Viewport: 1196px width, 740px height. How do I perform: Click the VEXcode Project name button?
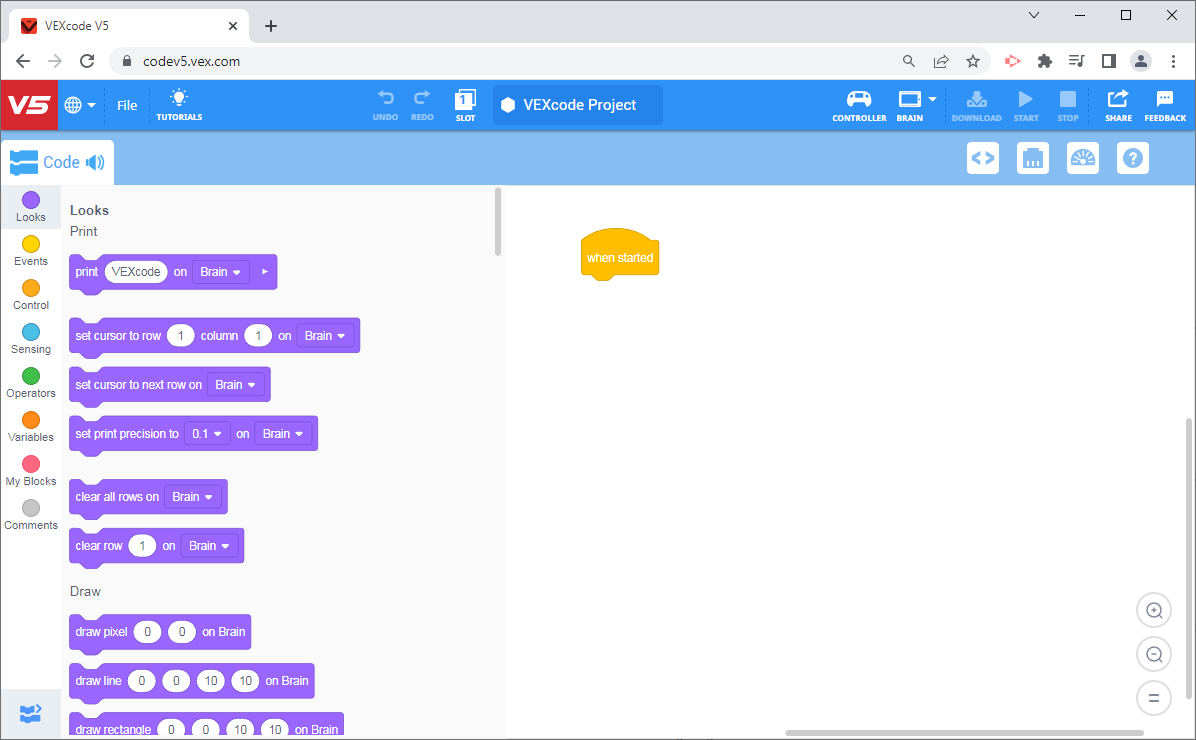pos(578,105)
